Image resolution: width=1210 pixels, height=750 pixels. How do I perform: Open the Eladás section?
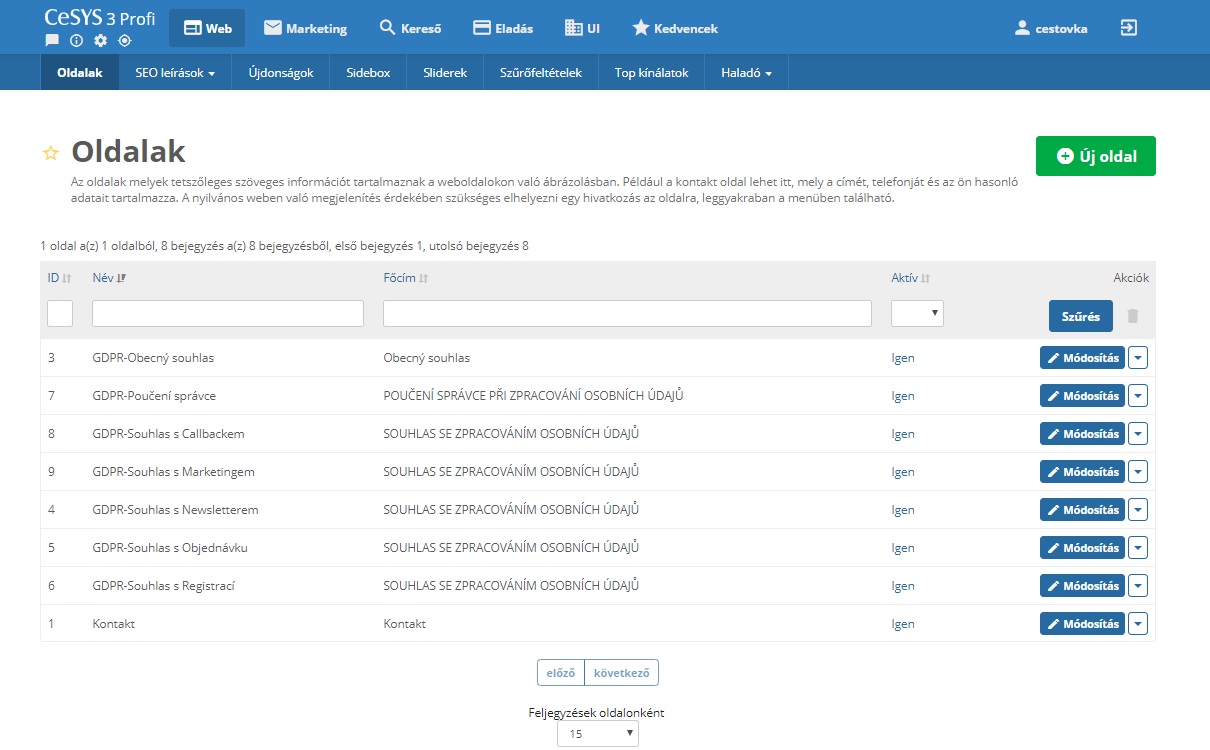(x=503, y=28)
